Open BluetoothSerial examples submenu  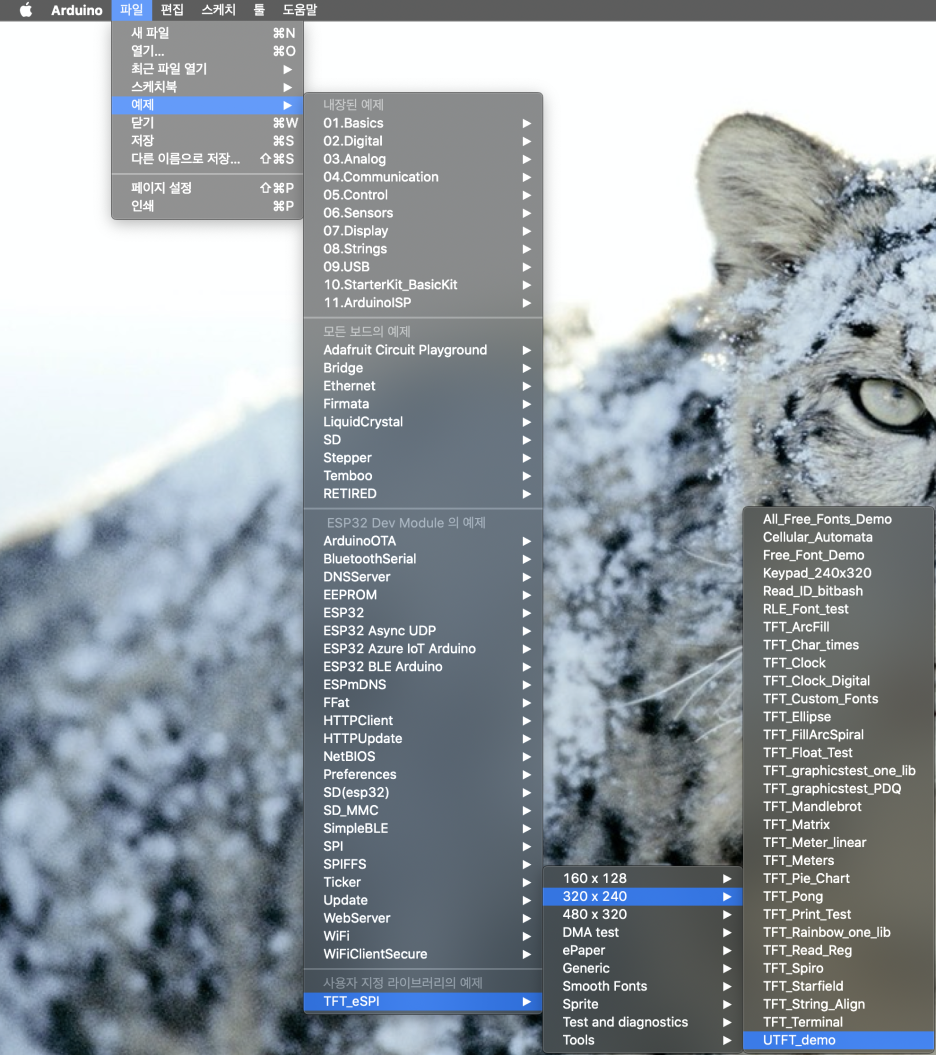point(423,559)
